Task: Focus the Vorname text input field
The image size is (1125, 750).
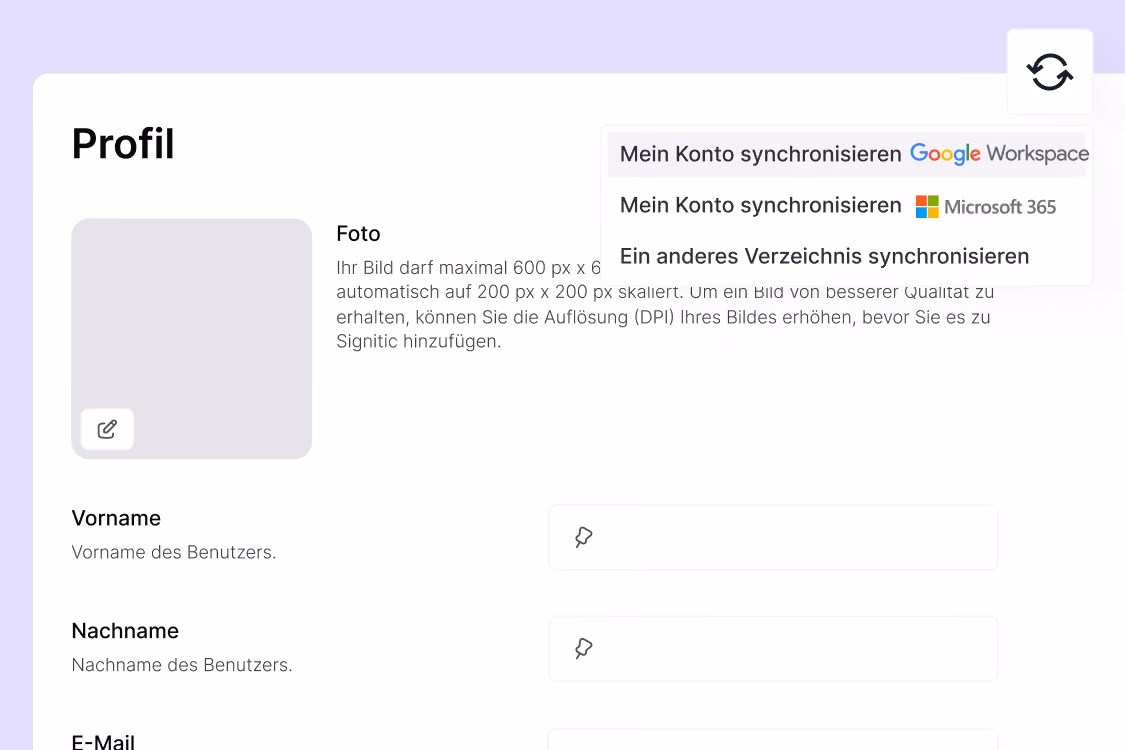Action: (773, 538)
